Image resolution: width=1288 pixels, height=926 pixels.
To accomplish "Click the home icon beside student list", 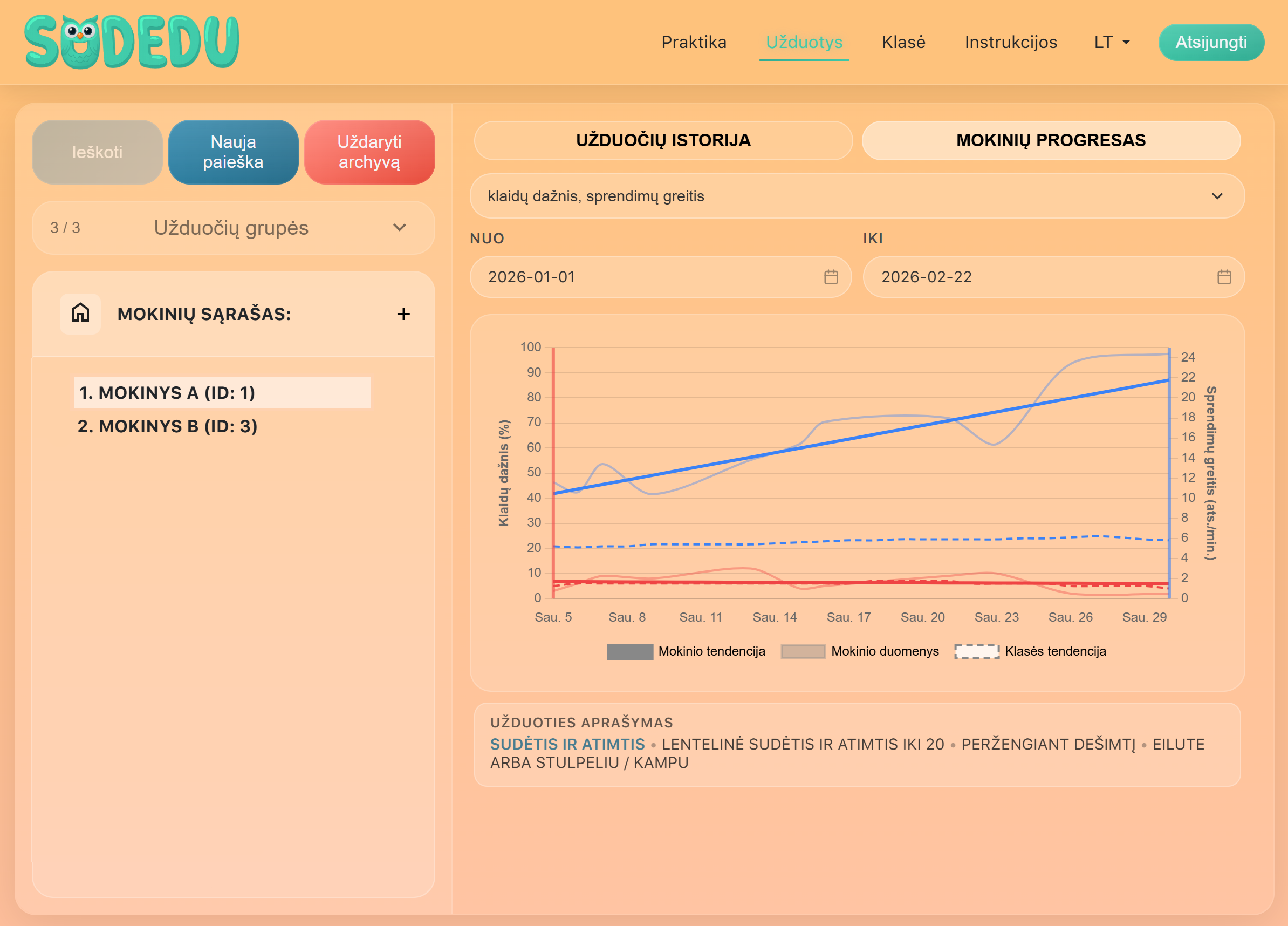I will [x=80, y=313].
